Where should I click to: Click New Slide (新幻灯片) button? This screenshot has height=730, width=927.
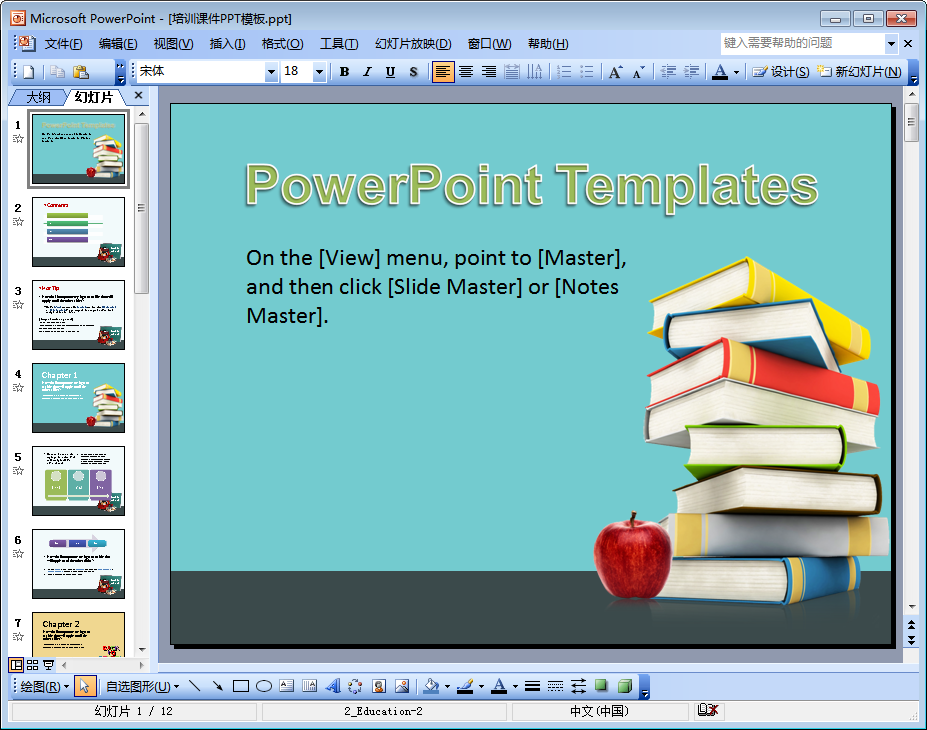pos(859,72)
